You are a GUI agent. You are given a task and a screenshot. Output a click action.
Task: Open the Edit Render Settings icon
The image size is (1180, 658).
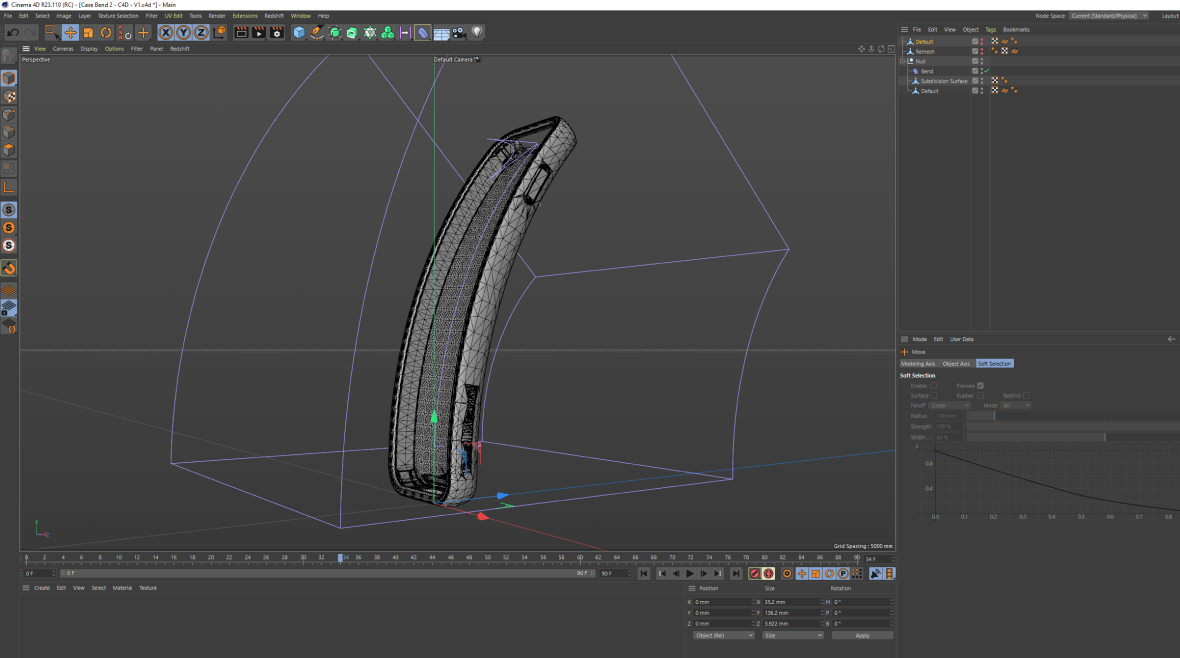click(277, 33)
